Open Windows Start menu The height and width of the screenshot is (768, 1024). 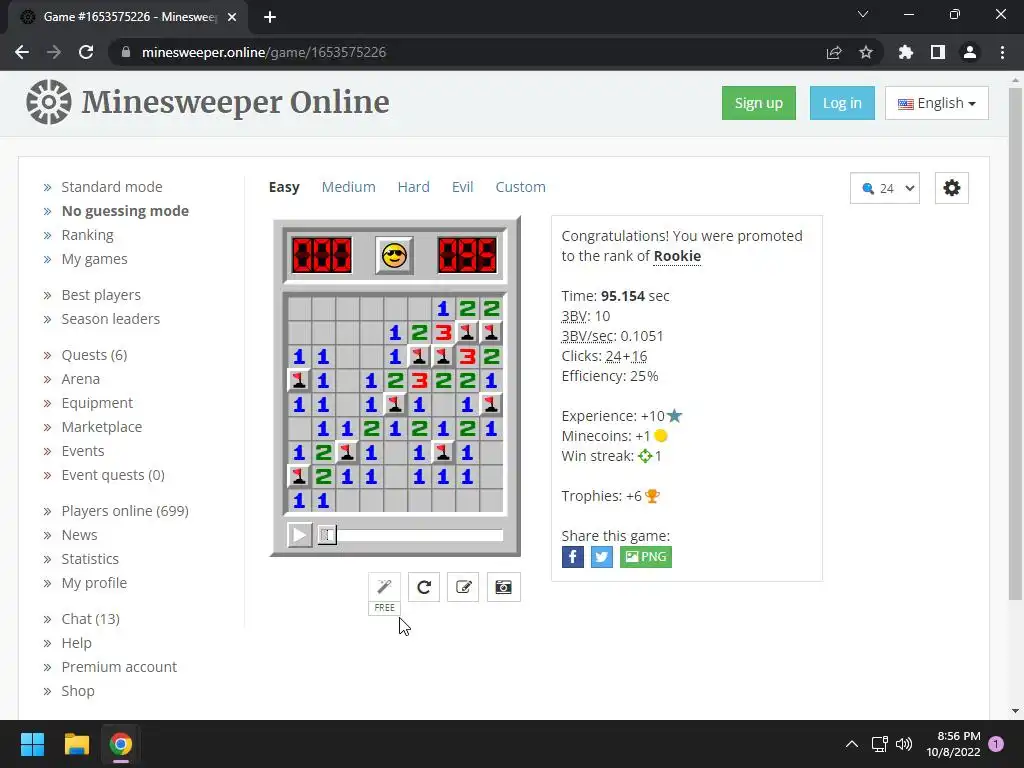[32, 744]
